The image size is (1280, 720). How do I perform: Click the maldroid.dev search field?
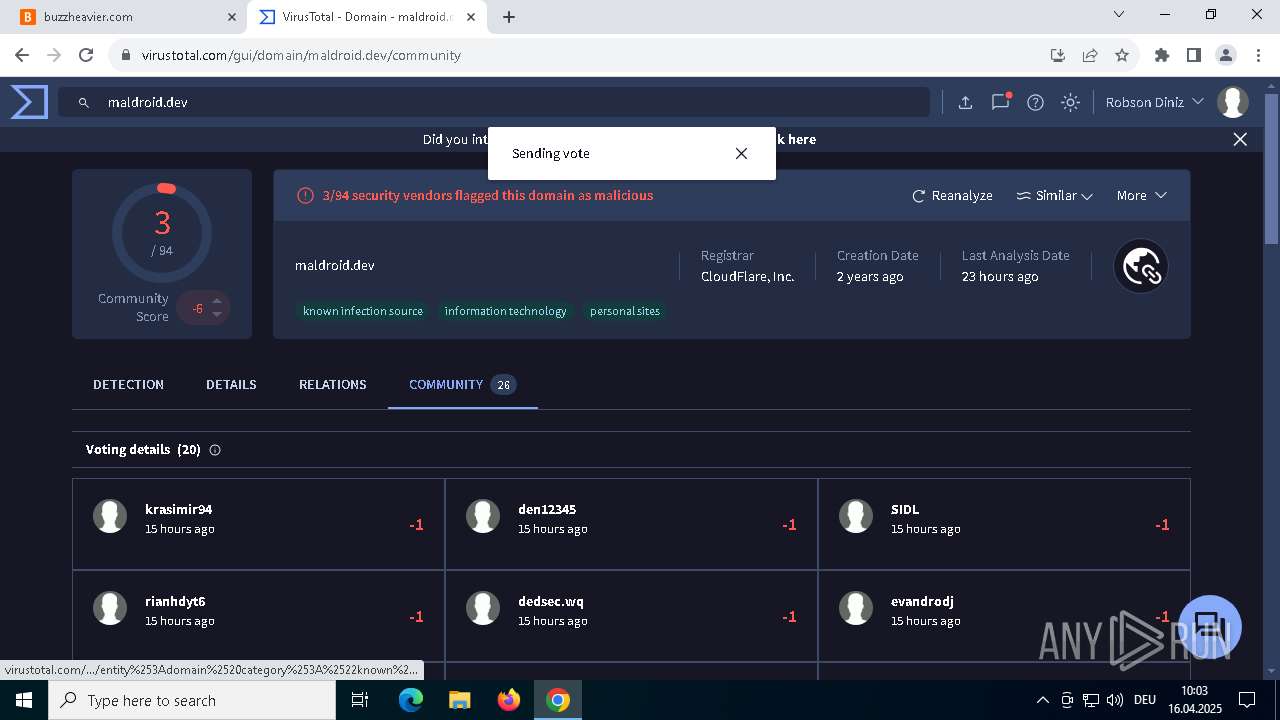494,102
